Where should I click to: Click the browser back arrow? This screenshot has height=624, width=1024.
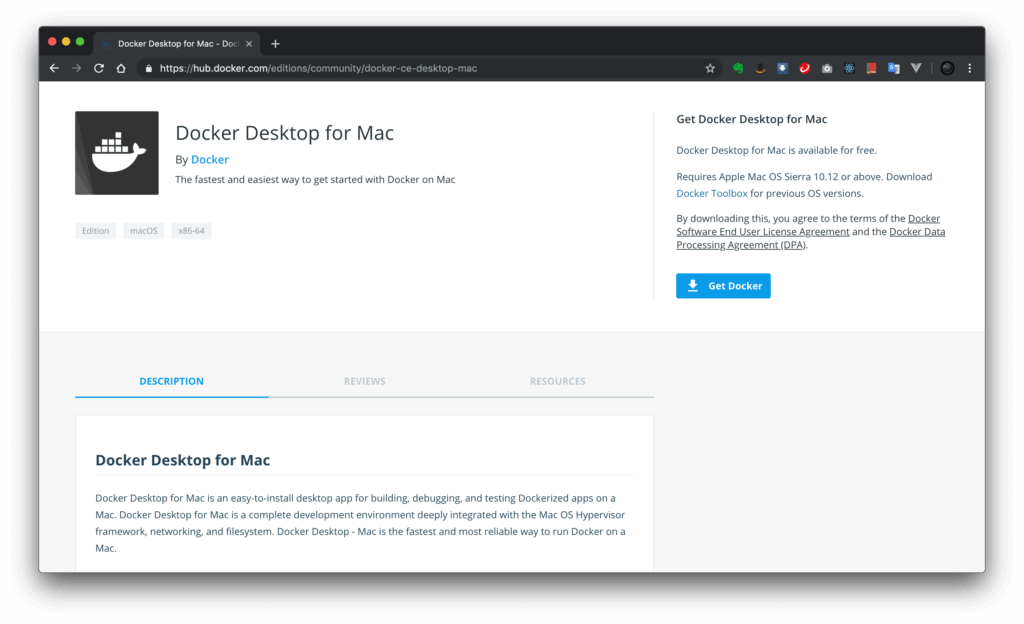point(54,68)
